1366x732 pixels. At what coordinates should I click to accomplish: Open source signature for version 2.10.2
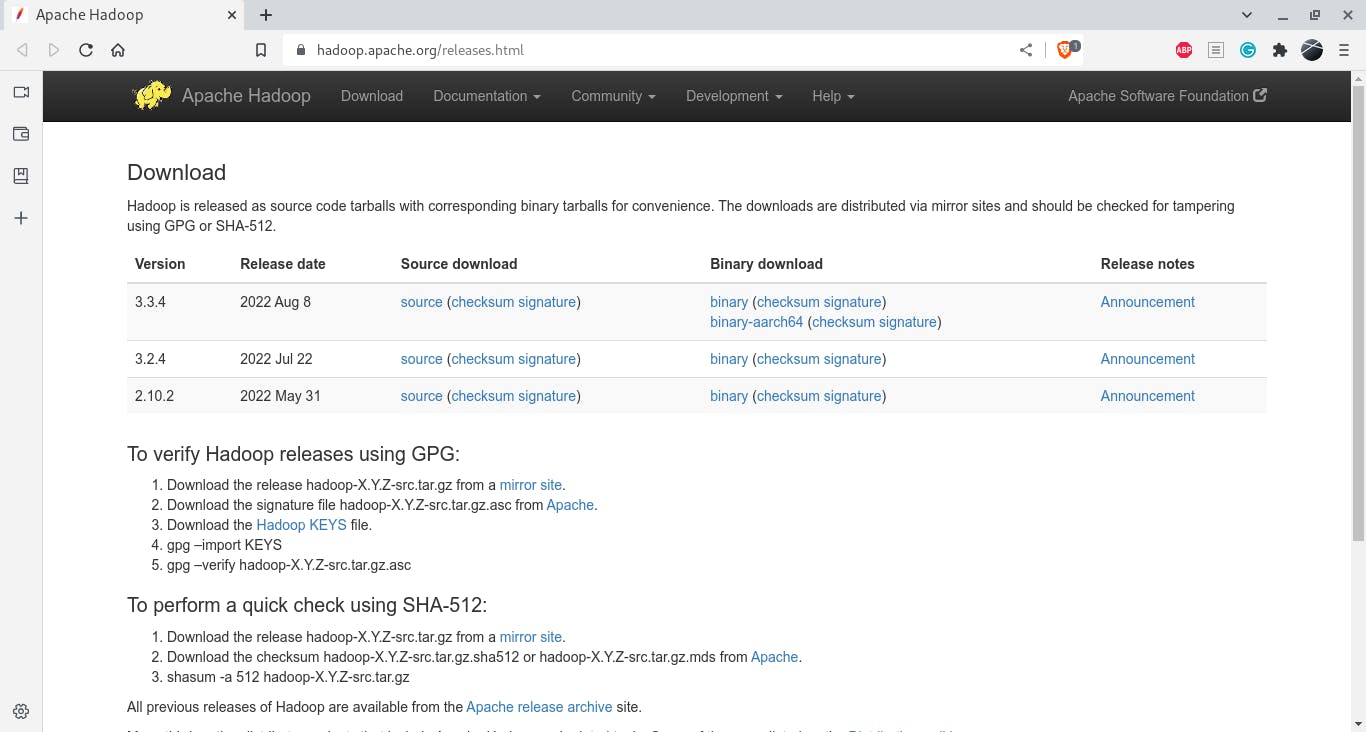coord(547,396)
